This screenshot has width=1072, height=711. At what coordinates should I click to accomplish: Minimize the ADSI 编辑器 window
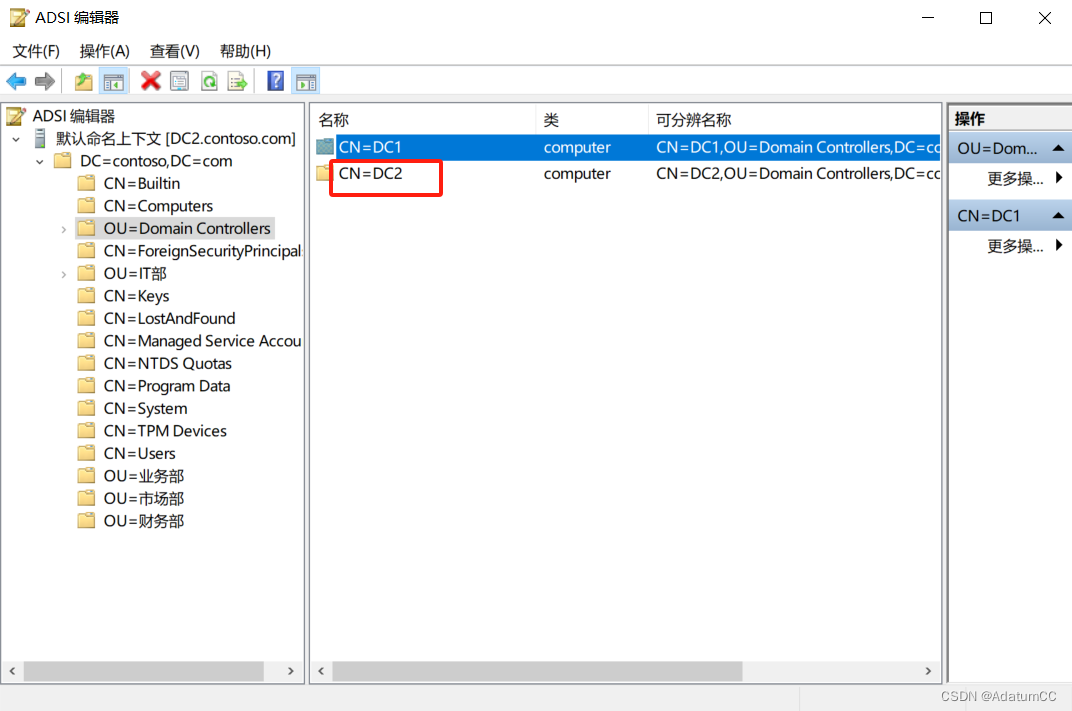927,18
